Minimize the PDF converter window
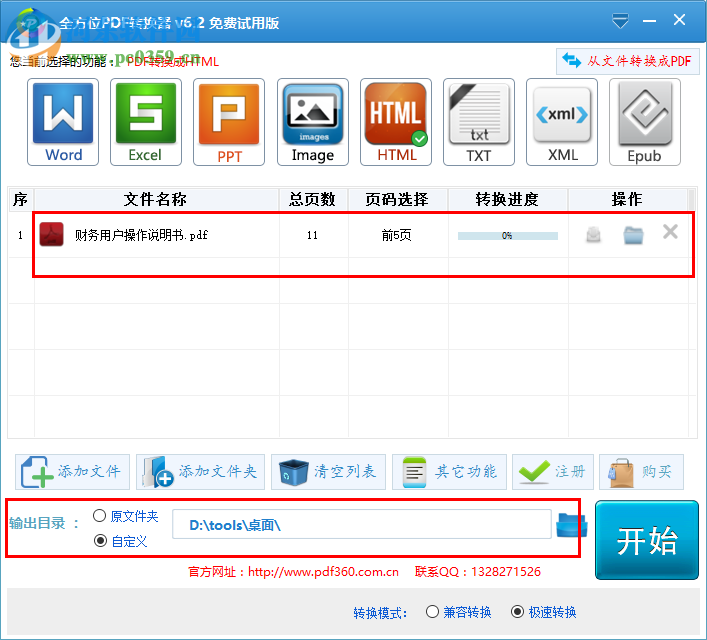The image size is (707, 640). [649, 21]
